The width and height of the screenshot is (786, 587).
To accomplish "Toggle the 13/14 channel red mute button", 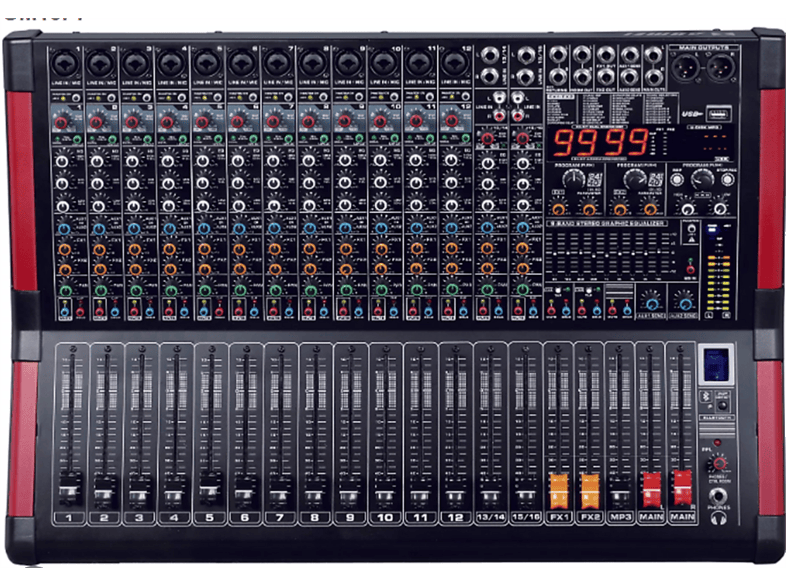I will pos(483,312).
